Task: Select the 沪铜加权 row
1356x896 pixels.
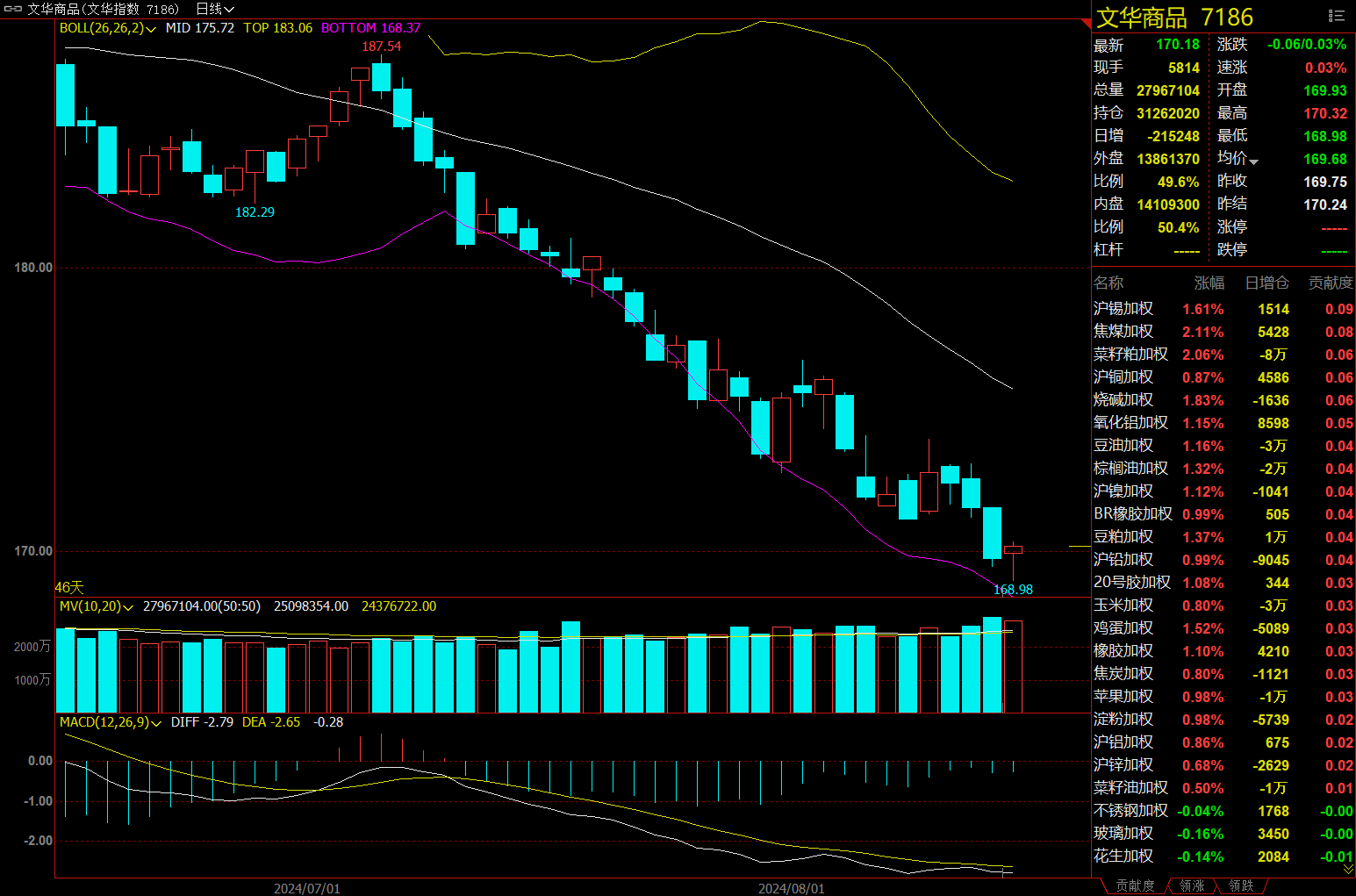Action: pos(1223,377)
